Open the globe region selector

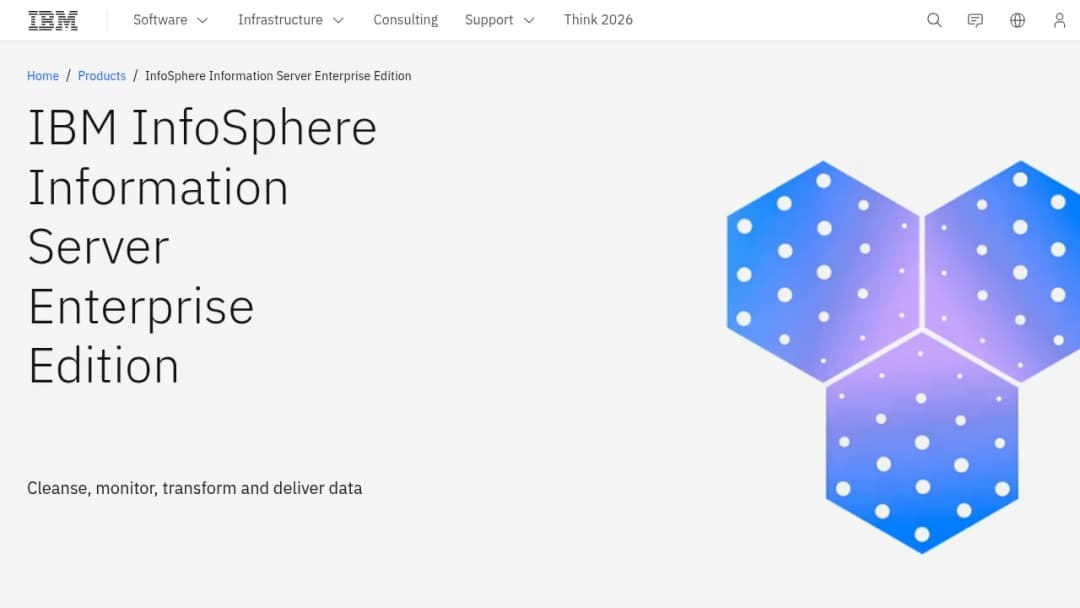[x=1017, y=20]
